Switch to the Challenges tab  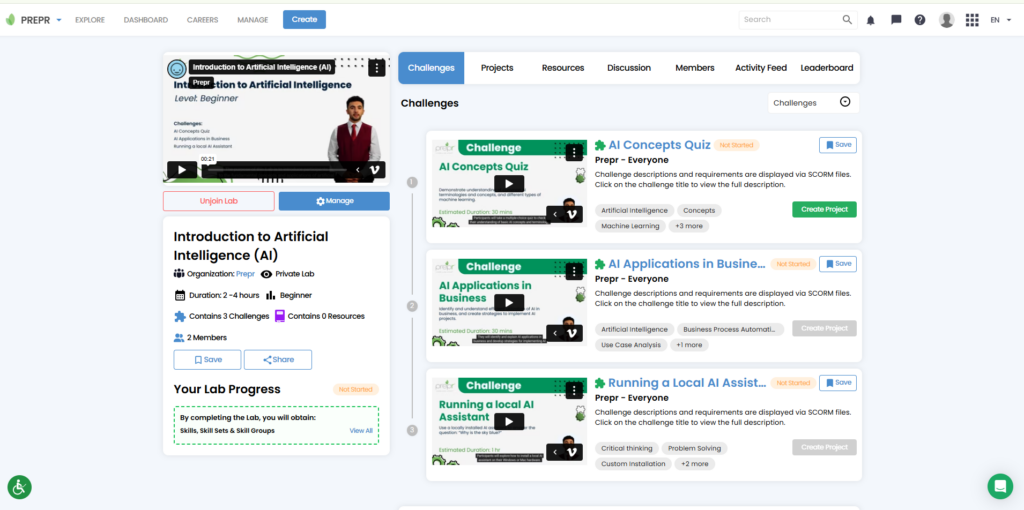point(431,68)
